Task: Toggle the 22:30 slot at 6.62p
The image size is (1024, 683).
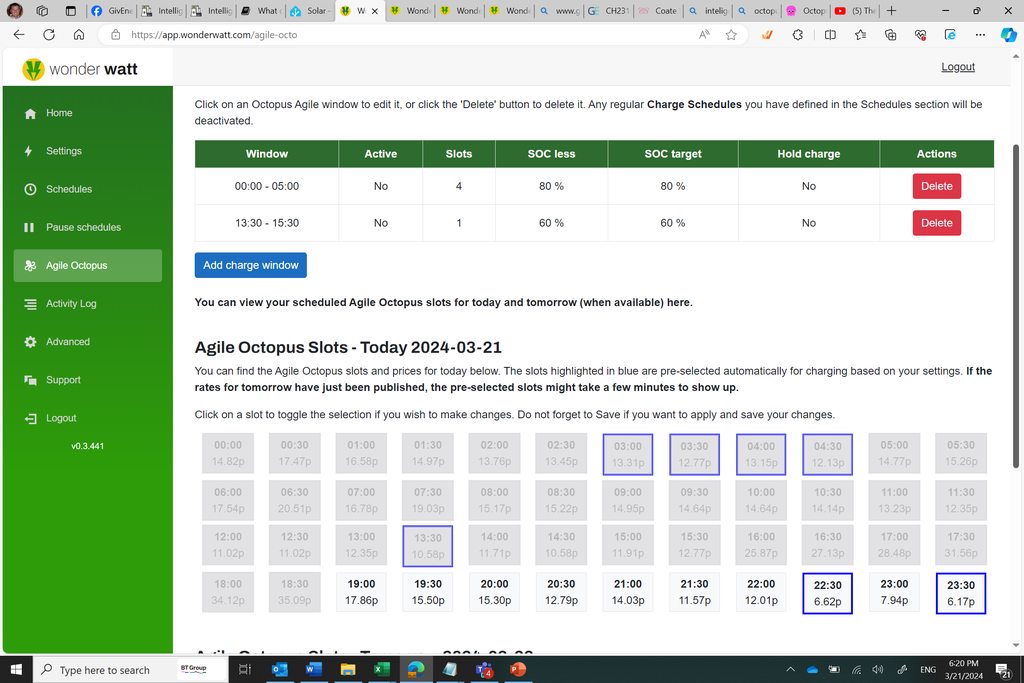Action: click(827, 593)
